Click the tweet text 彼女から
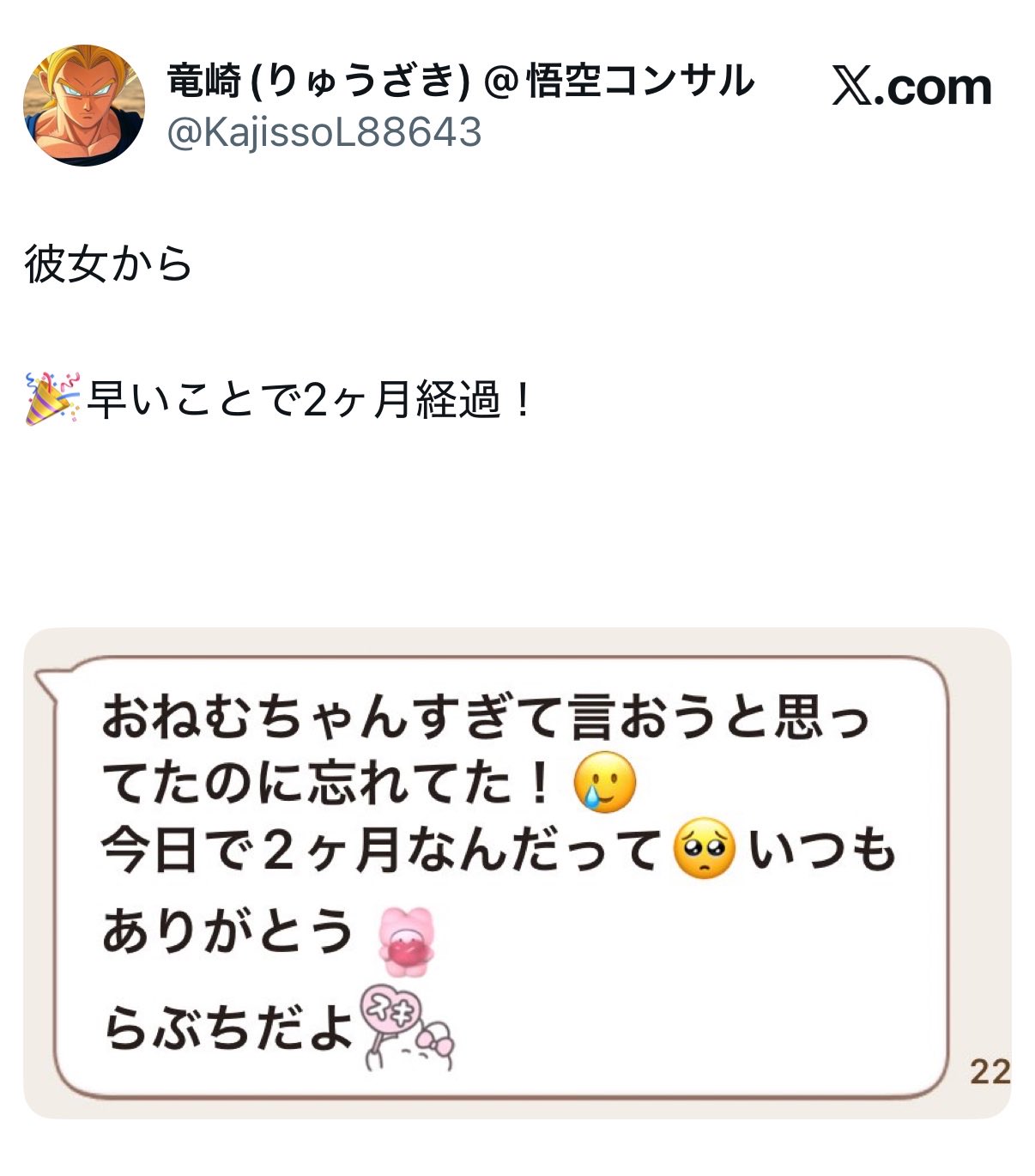Image resolution: width=1035 pixels, height=1176 pixels. coord(108,264)
